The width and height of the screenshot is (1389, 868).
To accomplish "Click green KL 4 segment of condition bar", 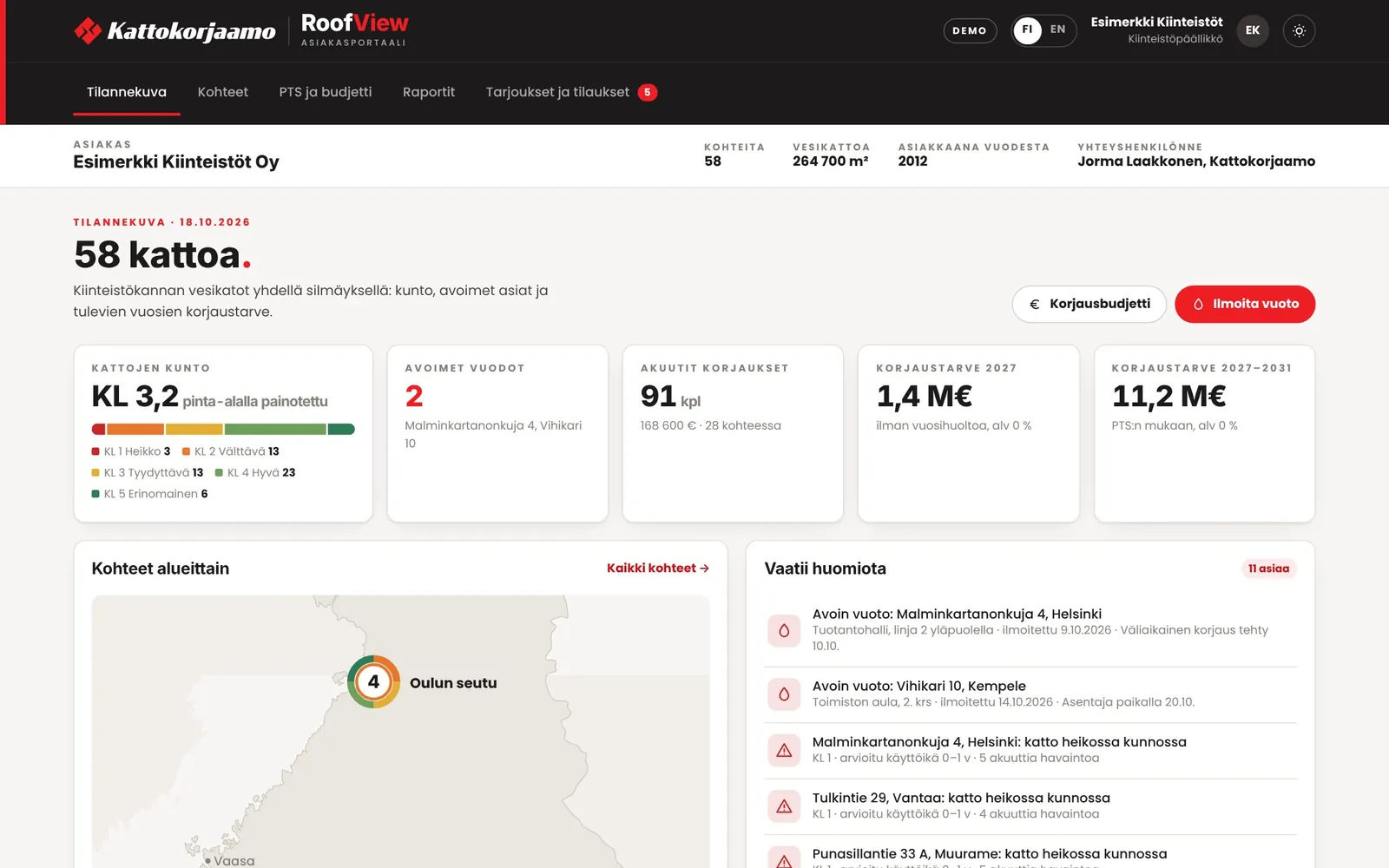I will point(275,429).
